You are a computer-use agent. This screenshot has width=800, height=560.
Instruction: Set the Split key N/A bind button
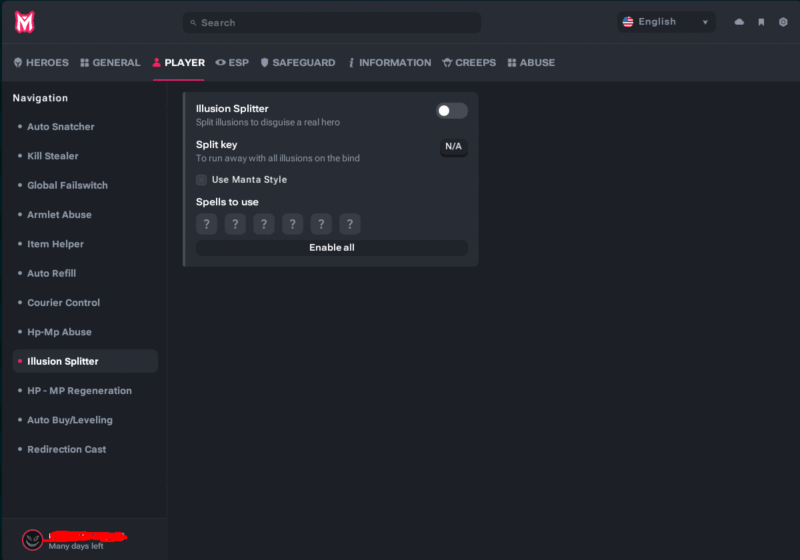454,146
